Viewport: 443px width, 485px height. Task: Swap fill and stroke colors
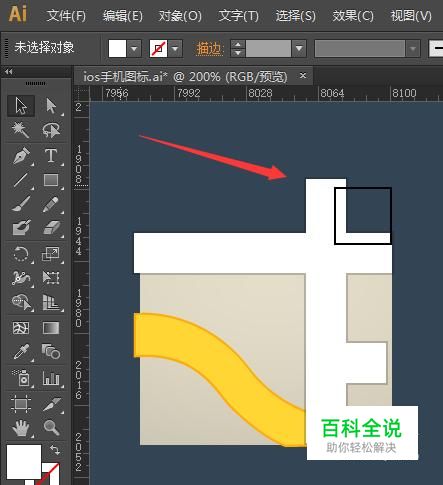click(x=55, y=450)
